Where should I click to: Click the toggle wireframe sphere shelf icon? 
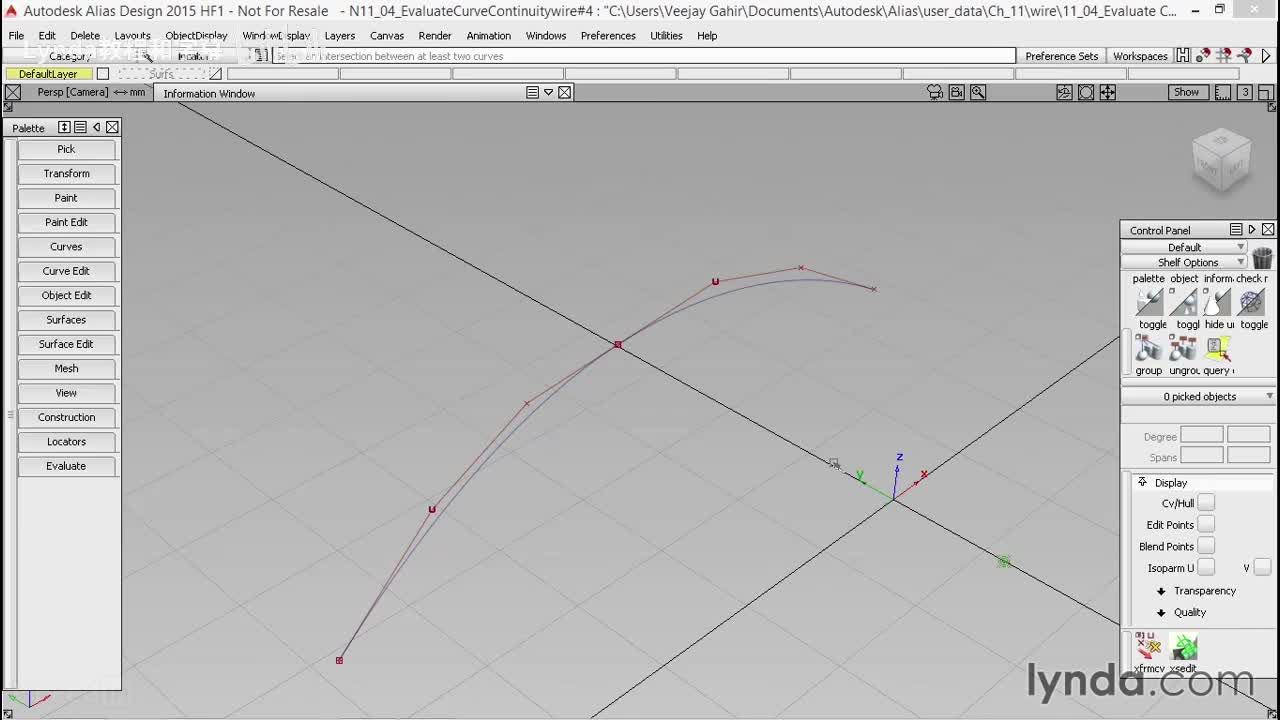(x=1251, y=301)
